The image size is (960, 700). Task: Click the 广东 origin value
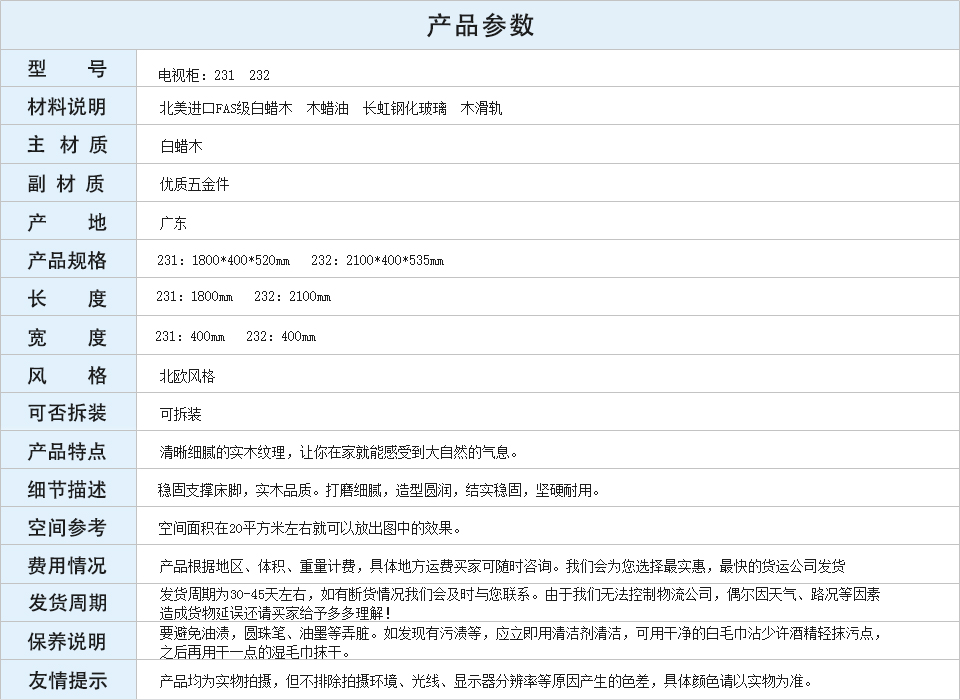coord(173,223)
